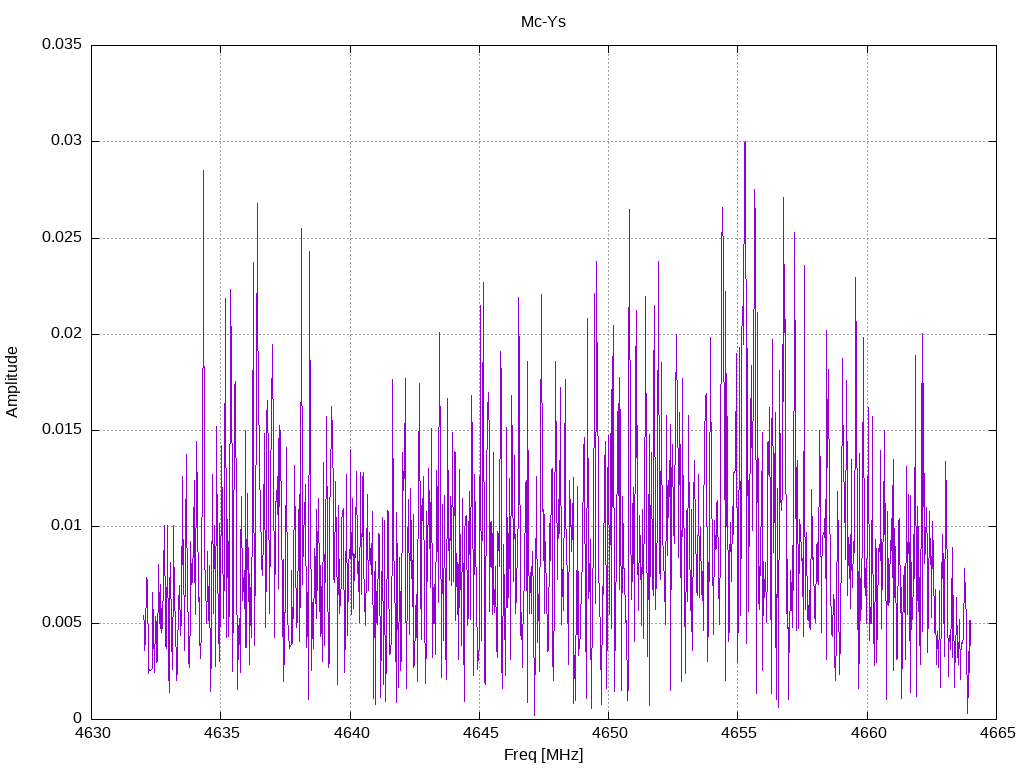The height and width of the screenshot is (768, 1024).
Task: Click the x-axis tick label 4650
Action: [609, 733]
